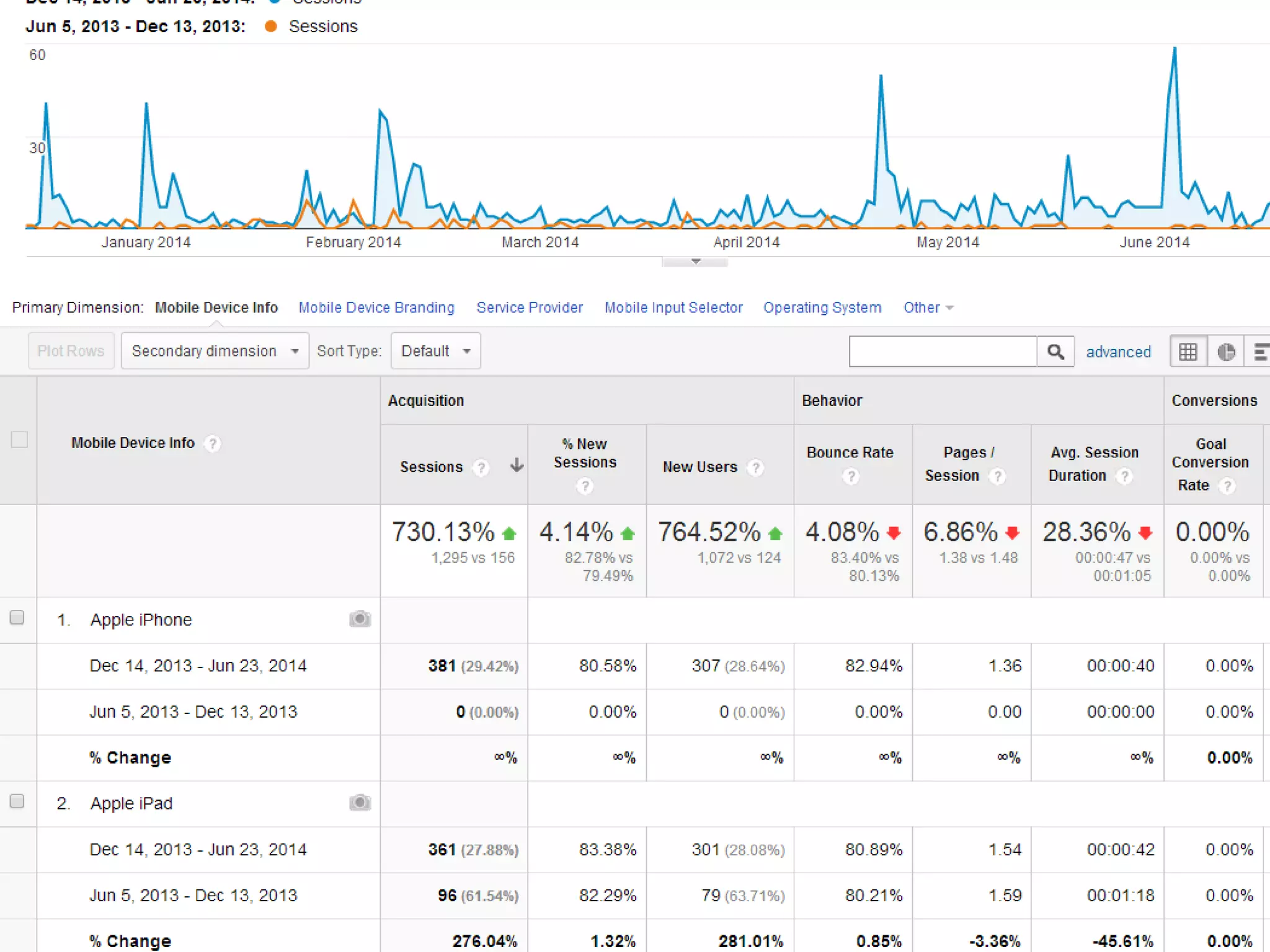This screenshot has width=1270, height=952.
Task: Switch to data table view icon
Action: (1188, 351)
